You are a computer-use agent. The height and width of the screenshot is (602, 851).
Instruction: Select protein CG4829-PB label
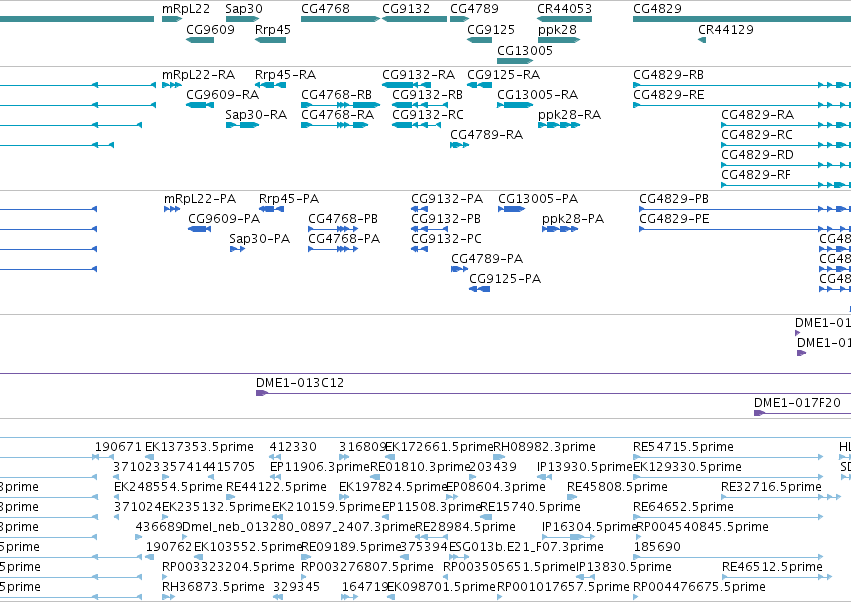(674, 199)
